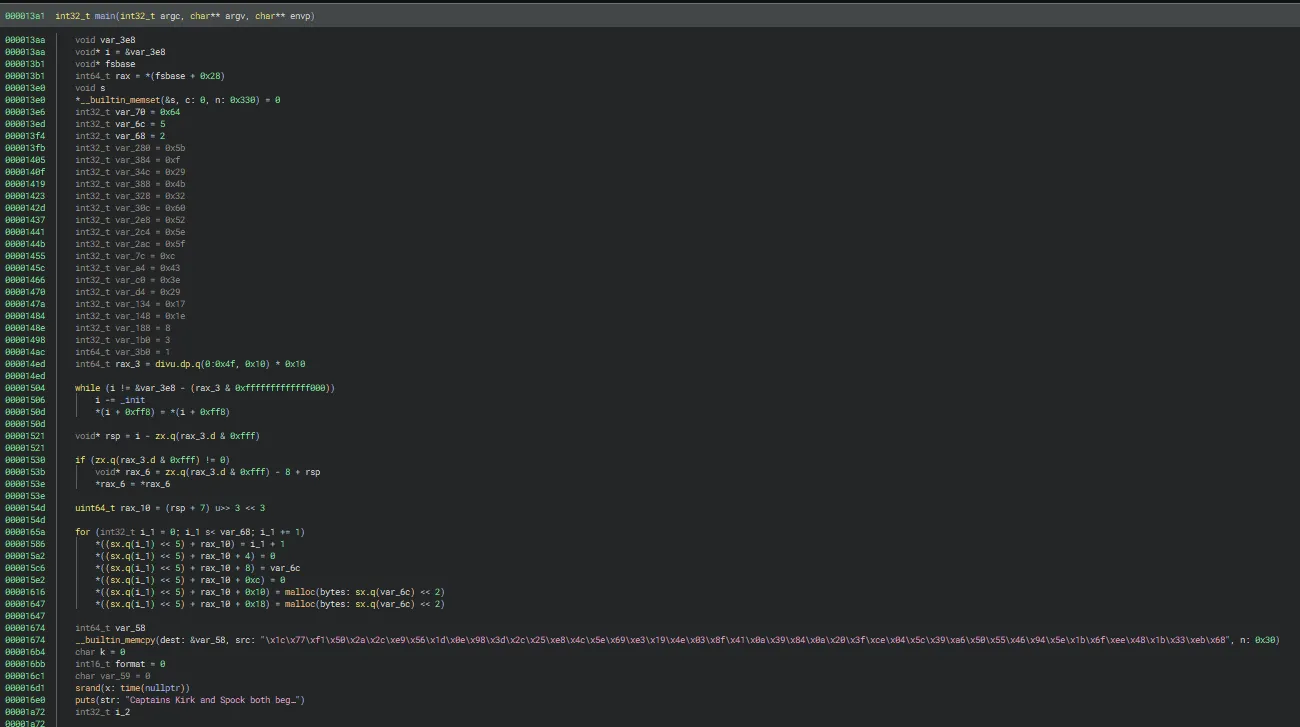
Task: Select the 'void* fsbase' declaration
Action: click(x=105, y=64)
